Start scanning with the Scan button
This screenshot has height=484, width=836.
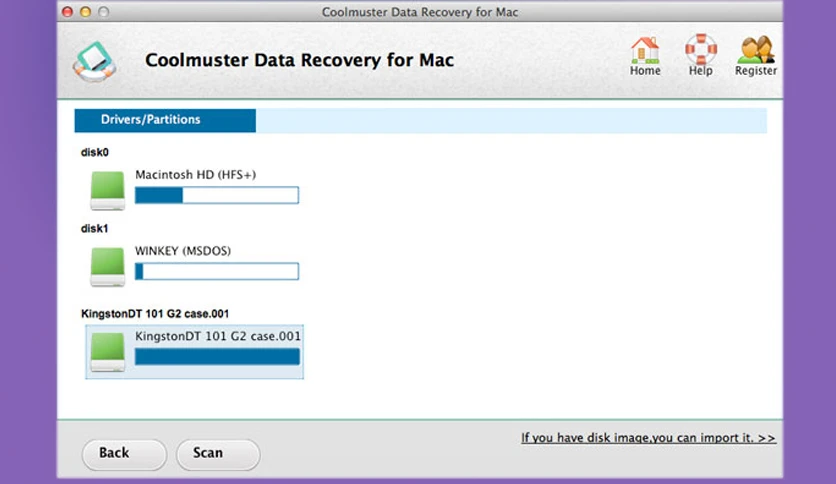218,454
